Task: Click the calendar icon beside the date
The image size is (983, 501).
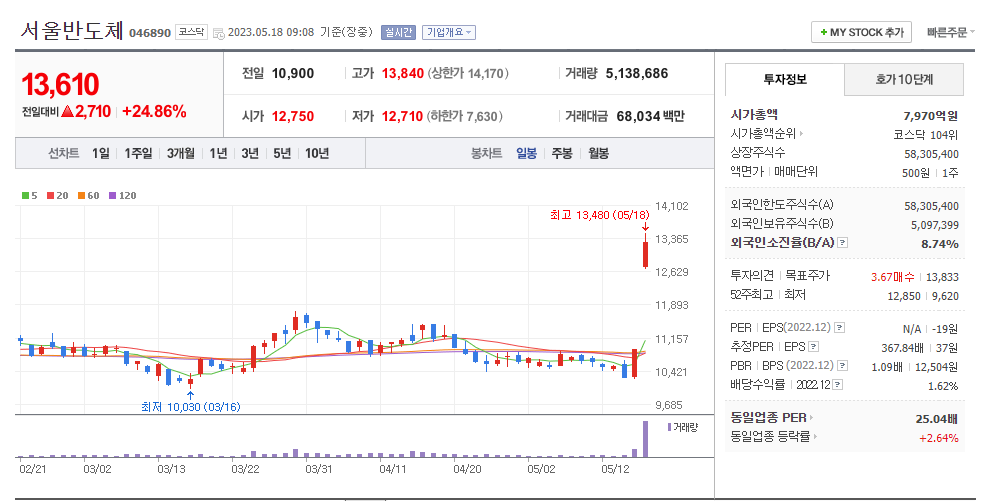Action: pyautogui.click(x=219, y=33)
